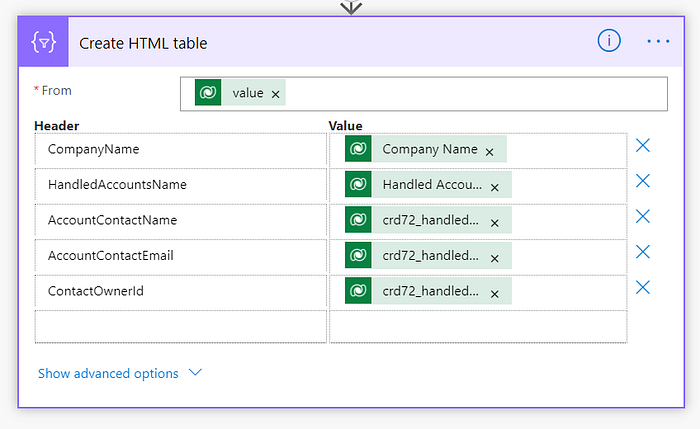Edit the HandledAccountsName header field
Screen dimensions: 700x429
[181, 185]
